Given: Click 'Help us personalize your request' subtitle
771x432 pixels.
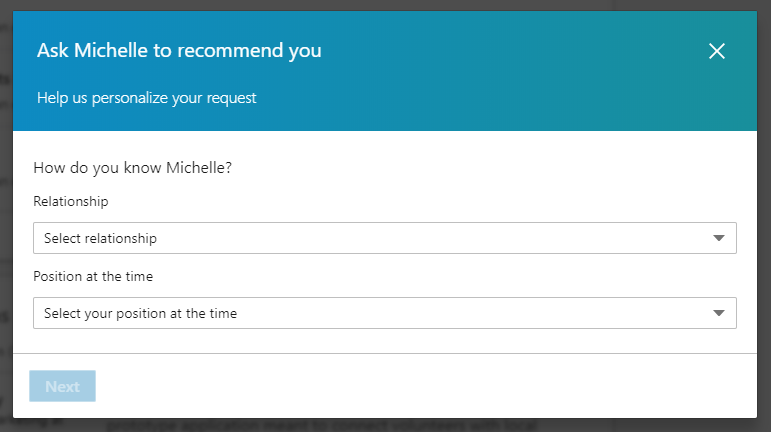Looking at the screenshot, I should tap(147, 98).
